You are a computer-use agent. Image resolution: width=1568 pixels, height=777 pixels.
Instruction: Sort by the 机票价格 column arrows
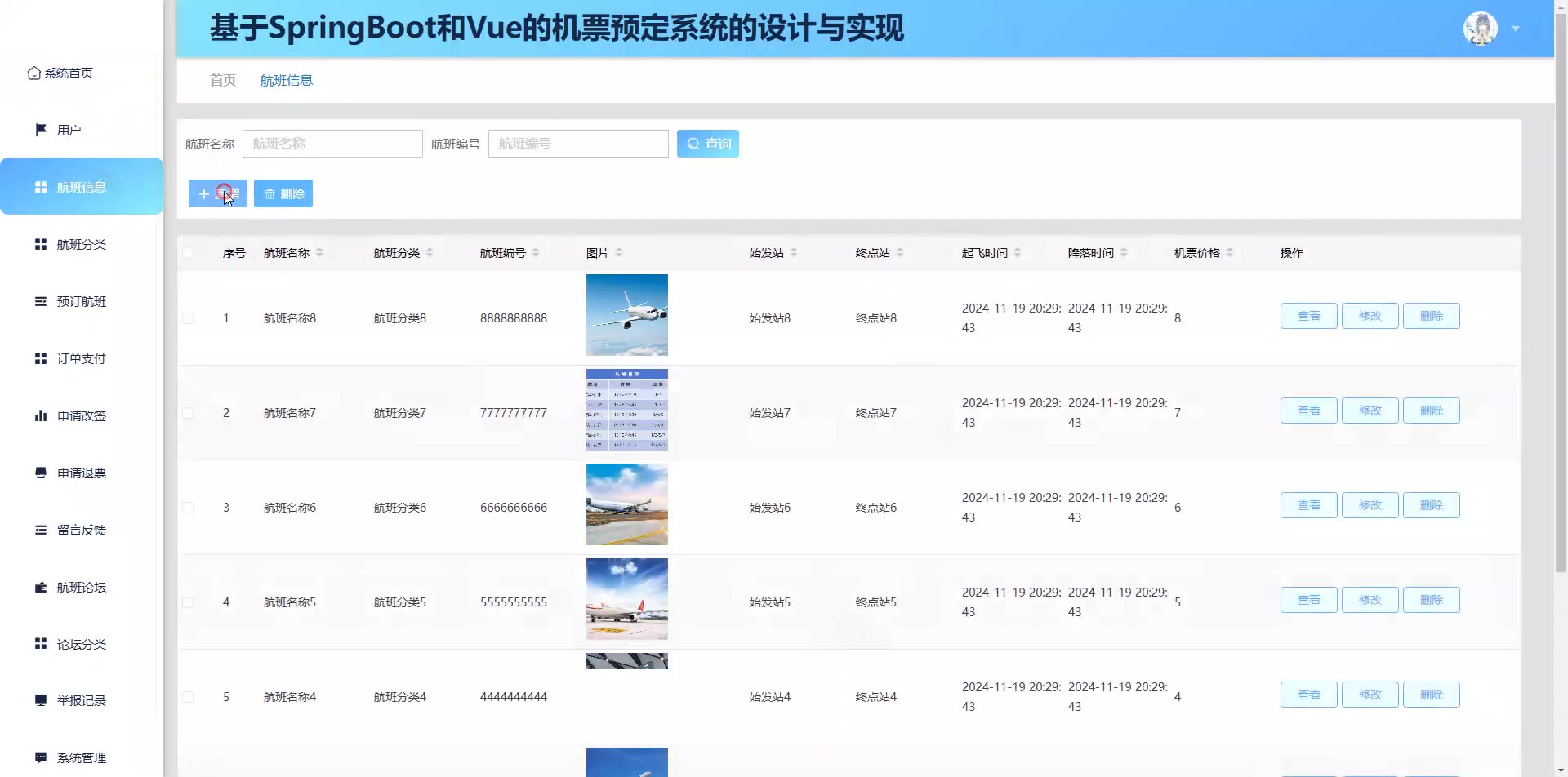[1230, 253]
